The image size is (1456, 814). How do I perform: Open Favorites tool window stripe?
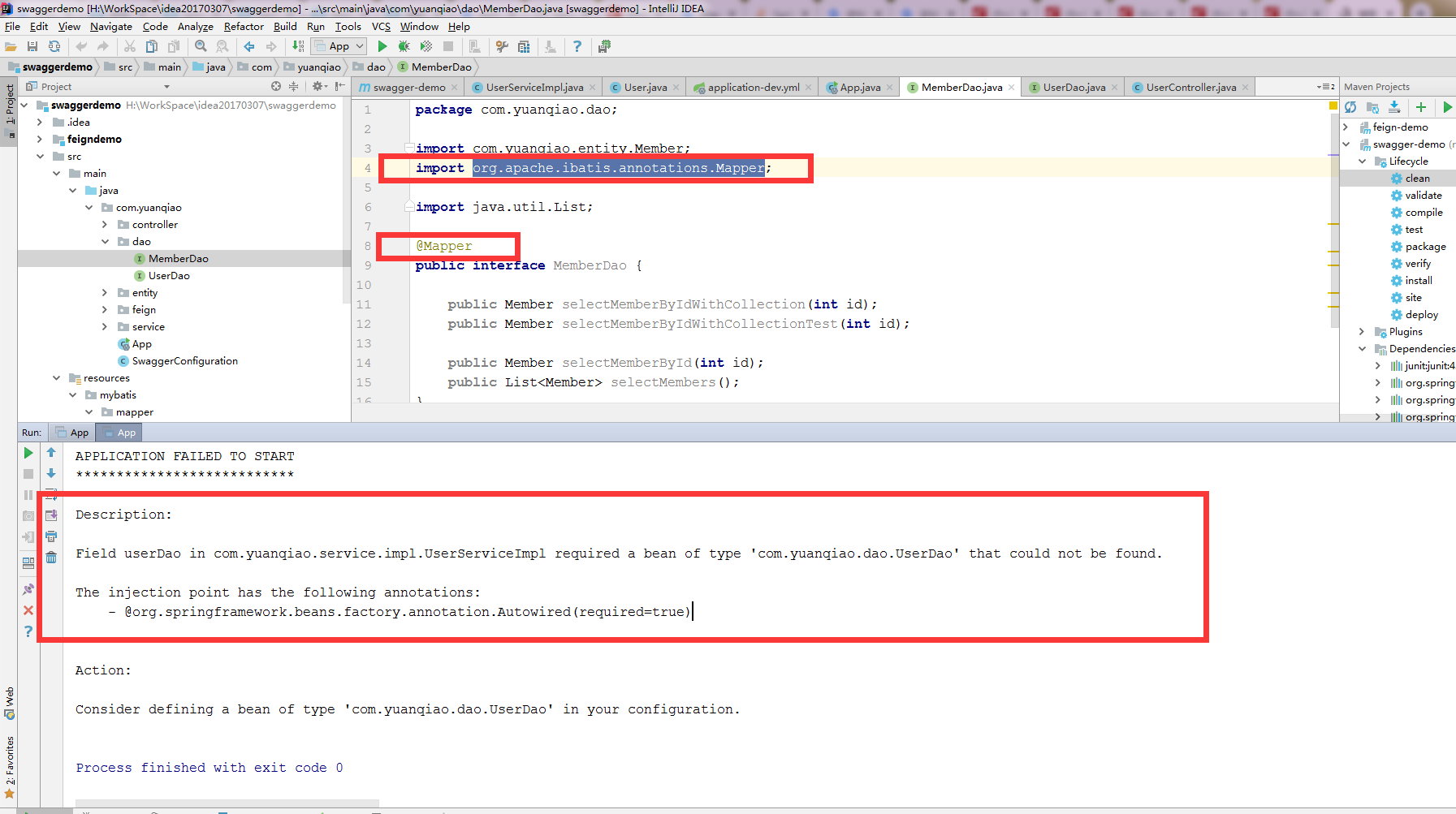(10, 768)
